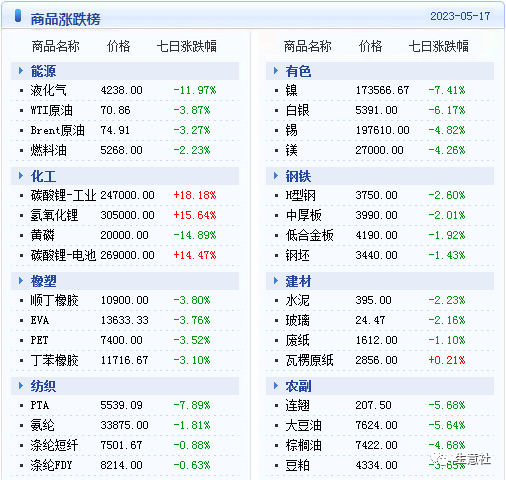506x480 pixels.
Task: Click the +0.21% change value
Action: pos(447,360)
